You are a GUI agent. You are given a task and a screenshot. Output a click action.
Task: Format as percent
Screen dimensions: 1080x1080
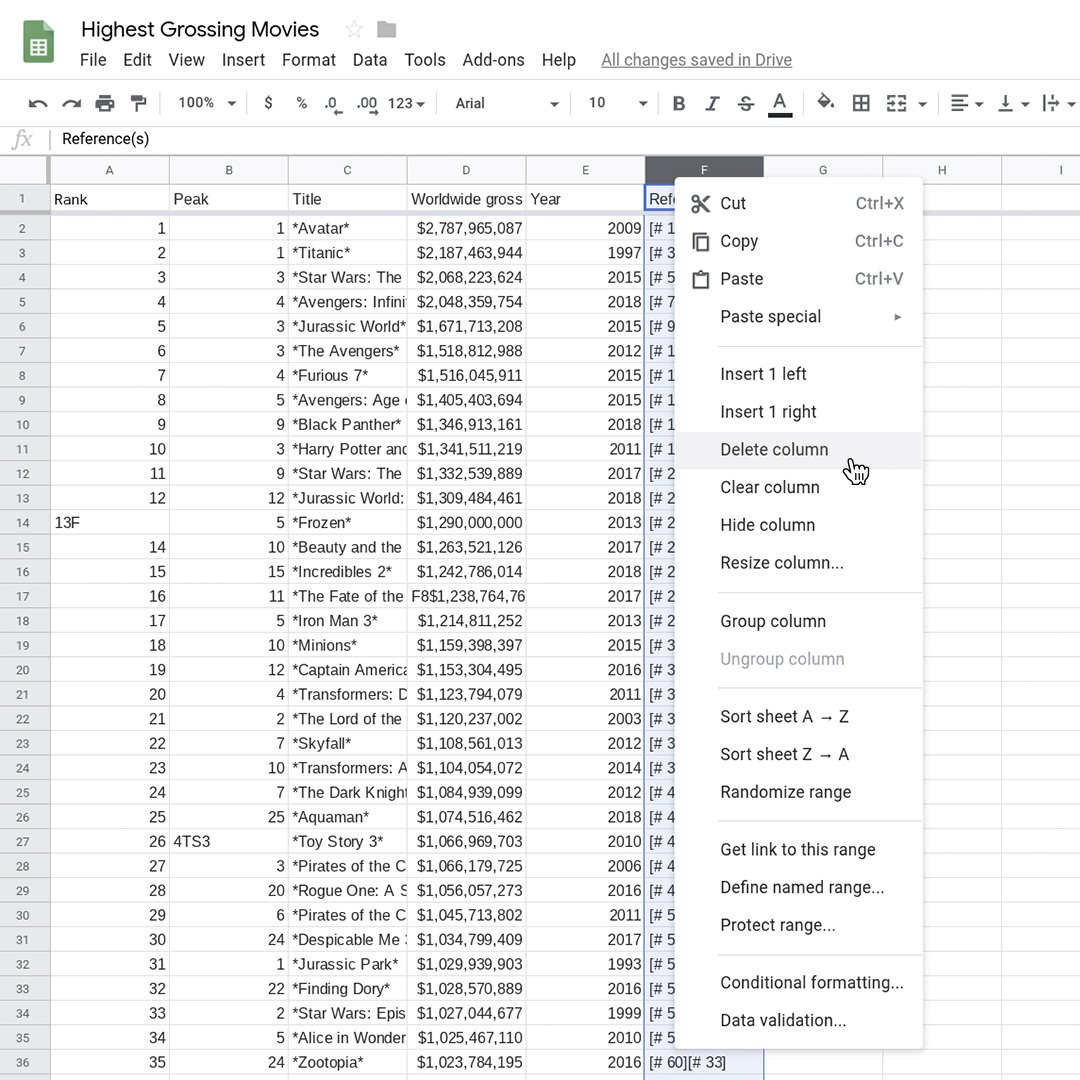click(301, 103)
